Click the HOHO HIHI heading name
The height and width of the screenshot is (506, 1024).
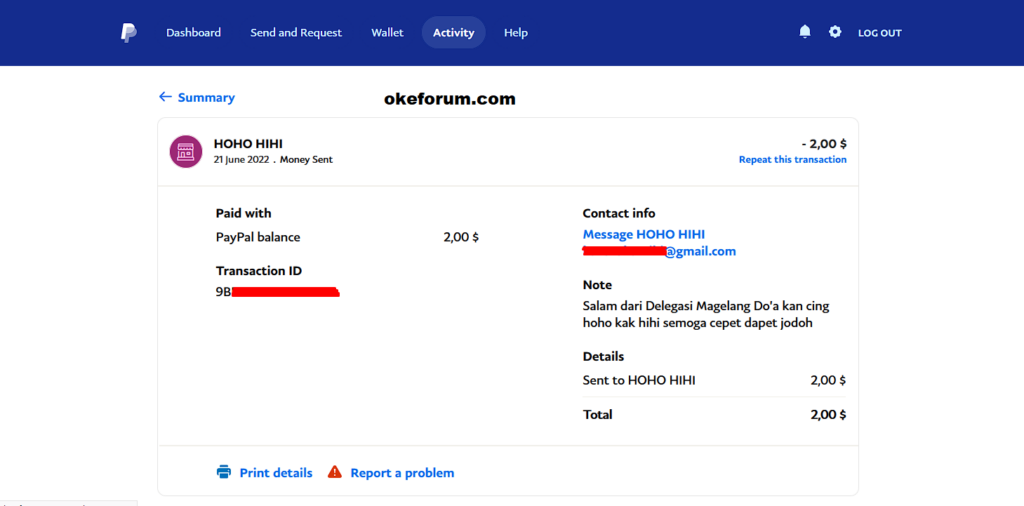pyautogui.click(x=248, y=144)
